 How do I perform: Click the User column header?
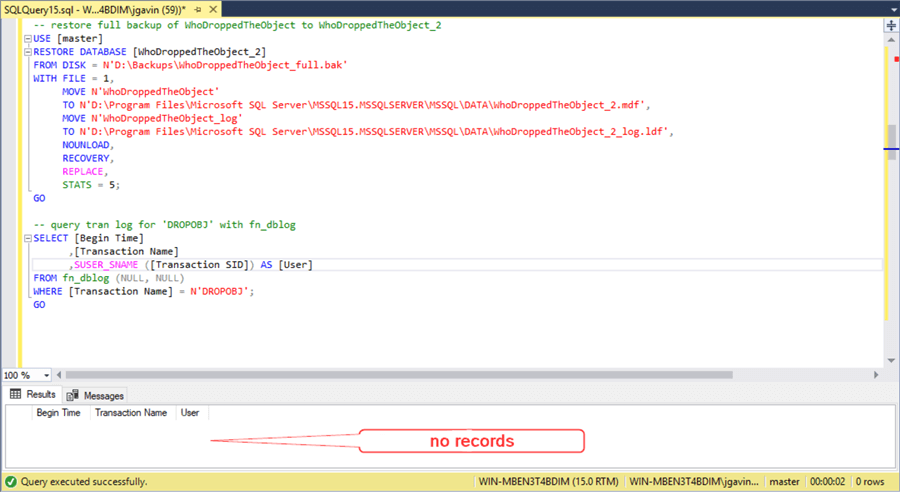(x=190, y=413)
